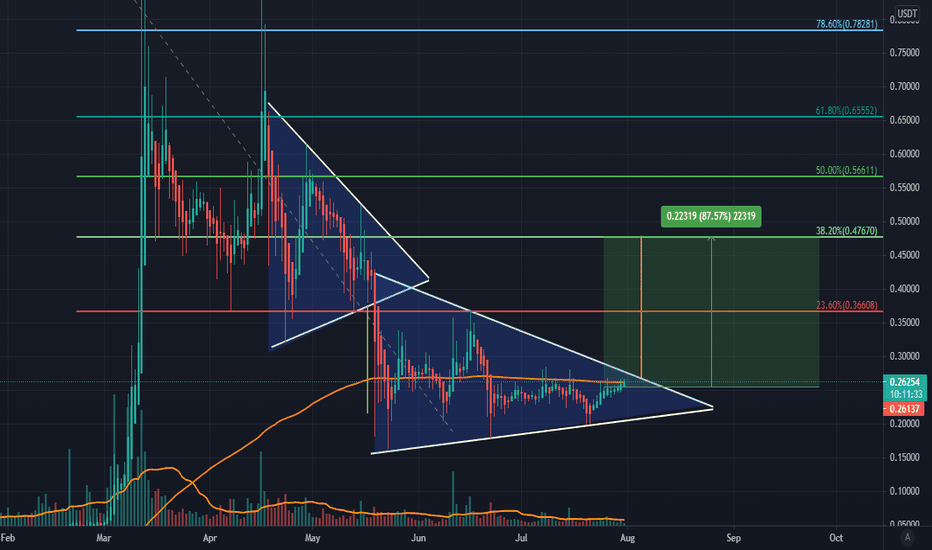Select the 50.00%(0.56611) Fibonacci level label
The image size is (932, 550).
coord(846,170)
